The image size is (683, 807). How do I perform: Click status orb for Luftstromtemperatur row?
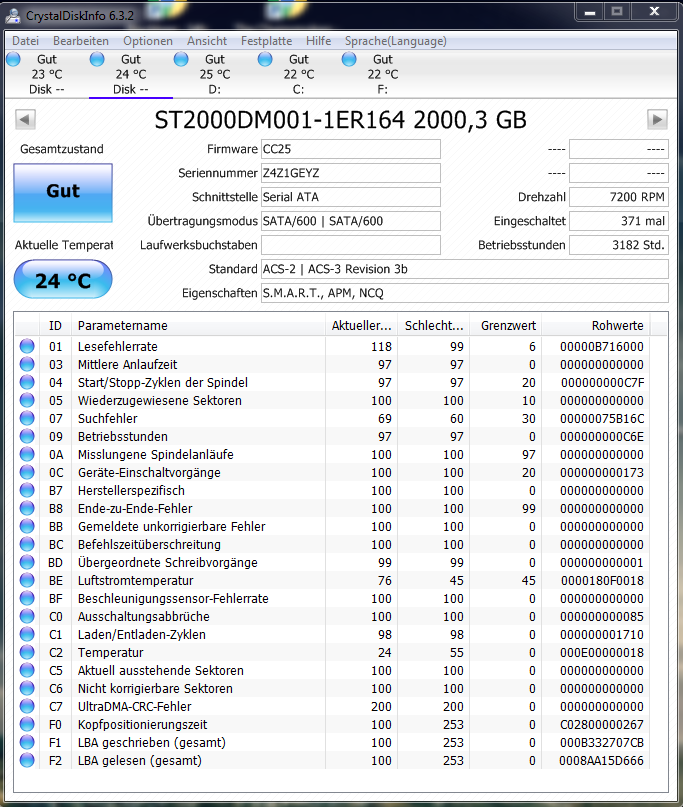click(27, 580)
